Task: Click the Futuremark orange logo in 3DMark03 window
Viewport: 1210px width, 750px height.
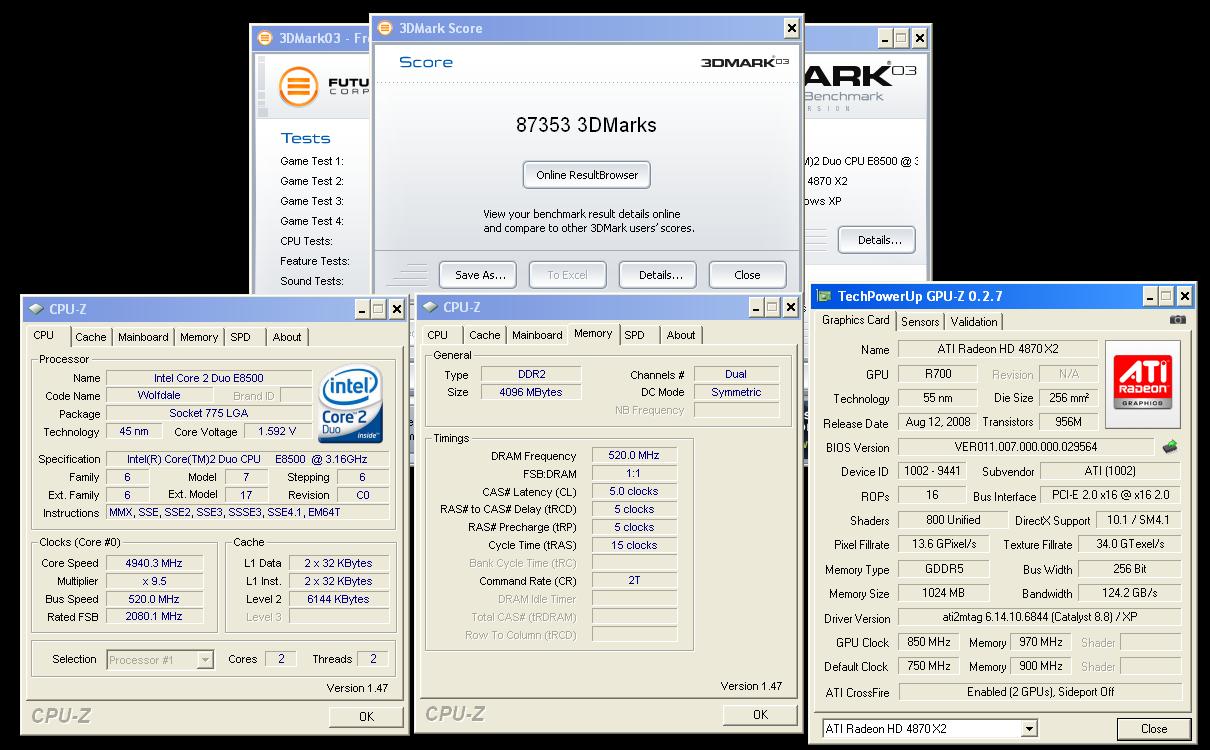Action: point(298,86)
